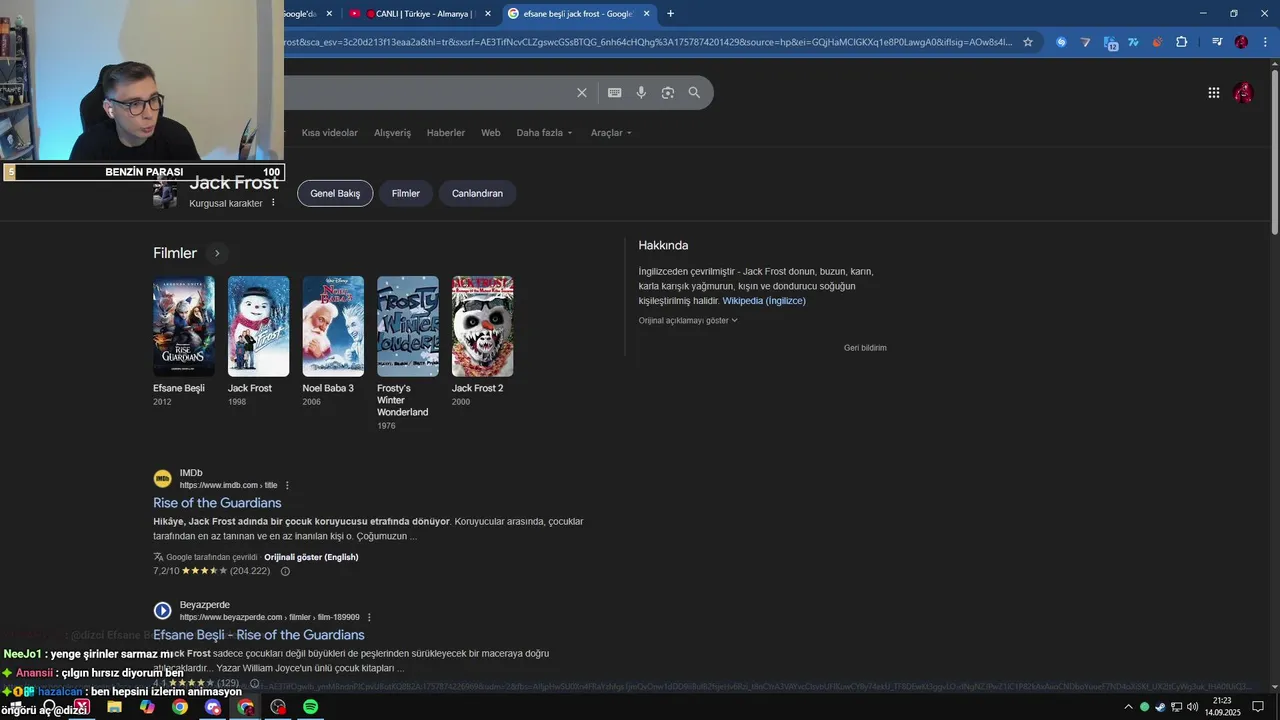1280x720 pixels.
Task: Click the page vertical scrollbar
Action: 1274,150
